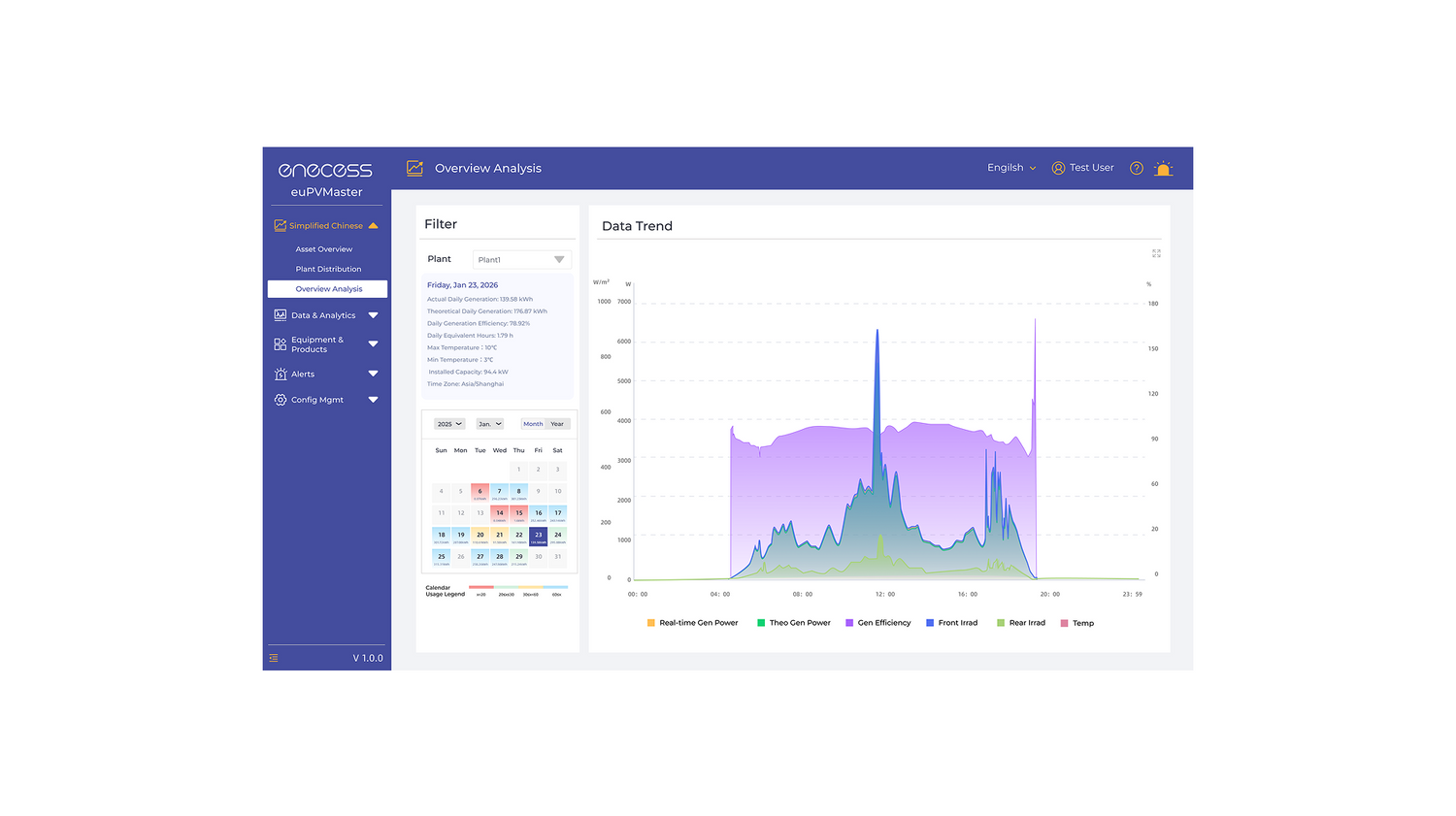Collapse the sidebar using bottom menu icon
1456x816 pixels.
[x=274, y=658]
